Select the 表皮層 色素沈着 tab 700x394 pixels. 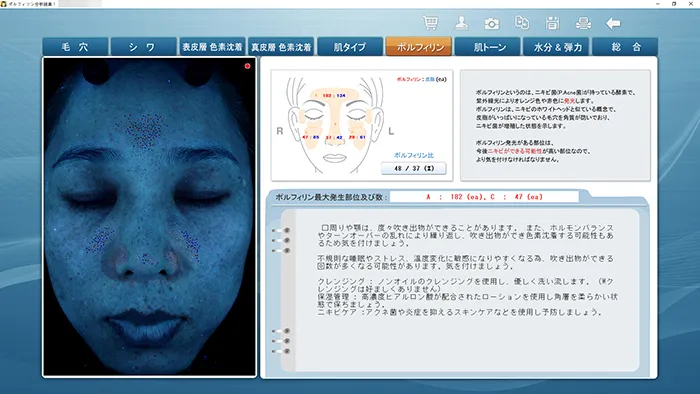click(x=212, y=47)
